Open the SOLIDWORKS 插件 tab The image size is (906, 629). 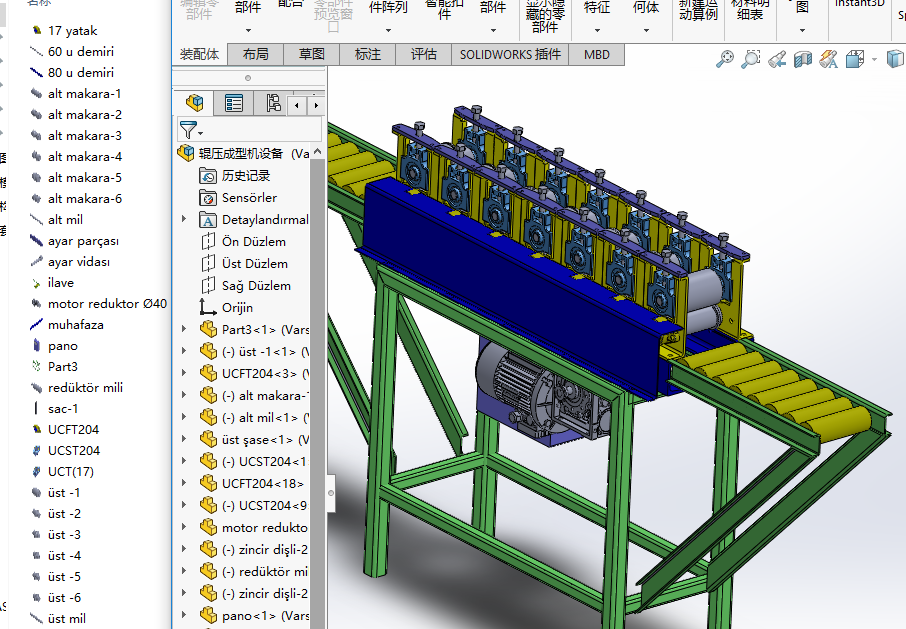pyautogui.click(x=510, y=55)
